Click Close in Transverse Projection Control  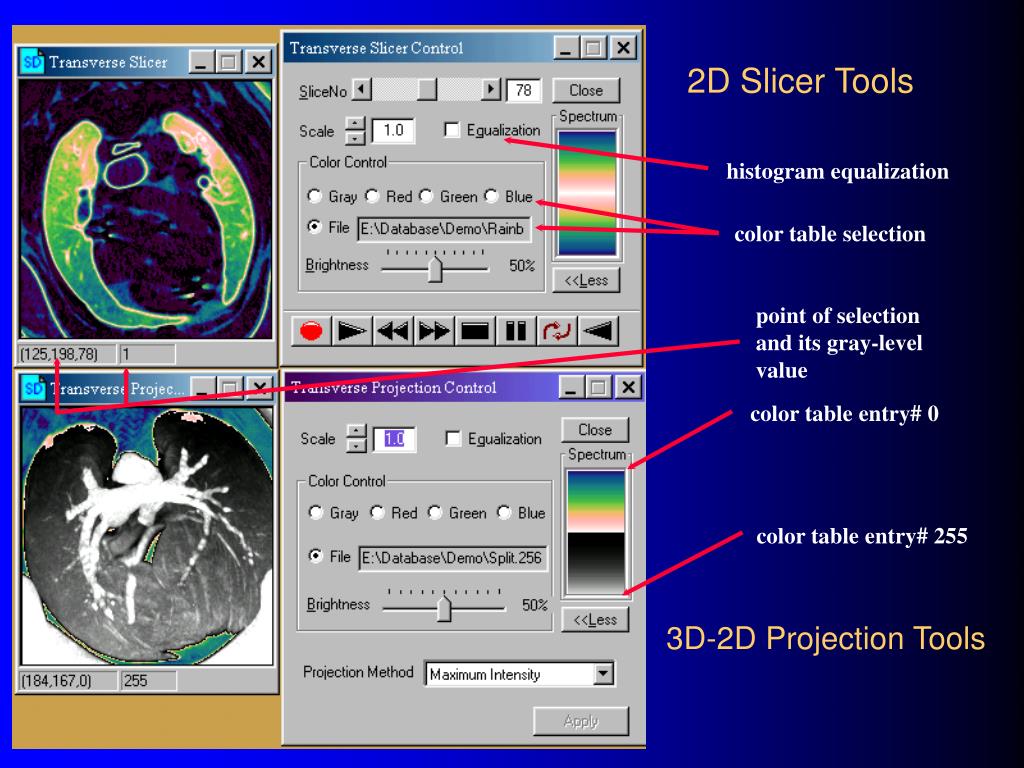595,430
